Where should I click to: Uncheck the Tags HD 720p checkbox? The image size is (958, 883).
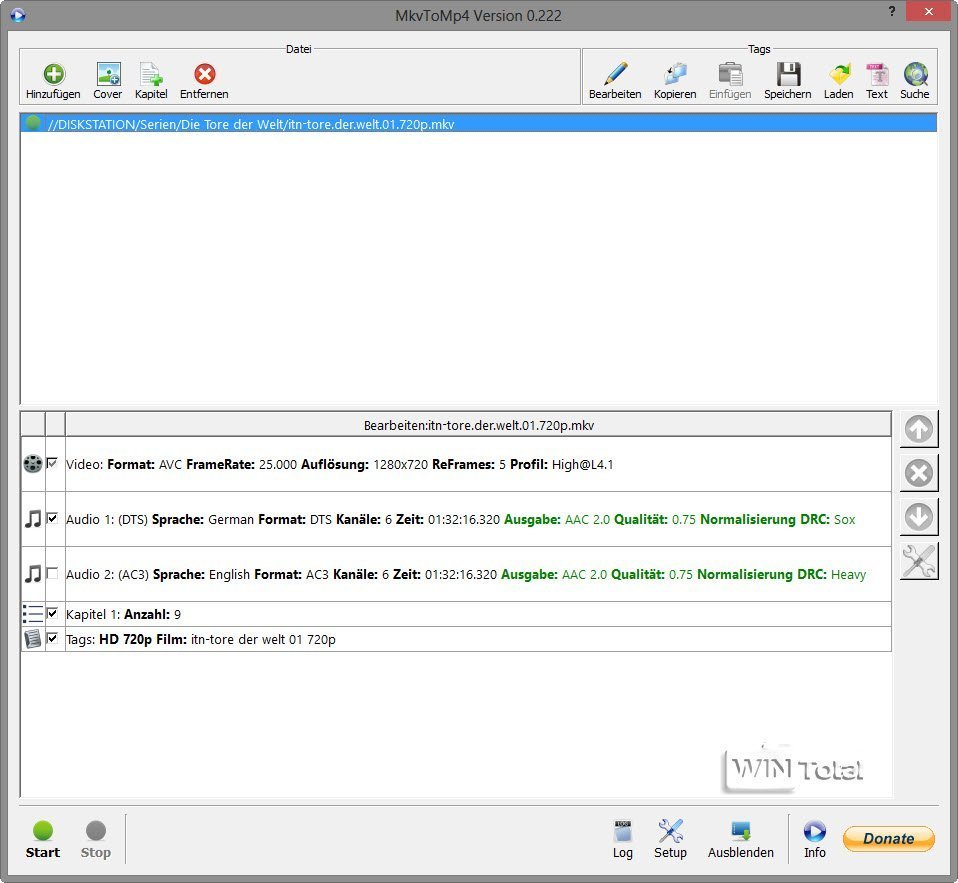pyautogui.click(x=53, y=638)
